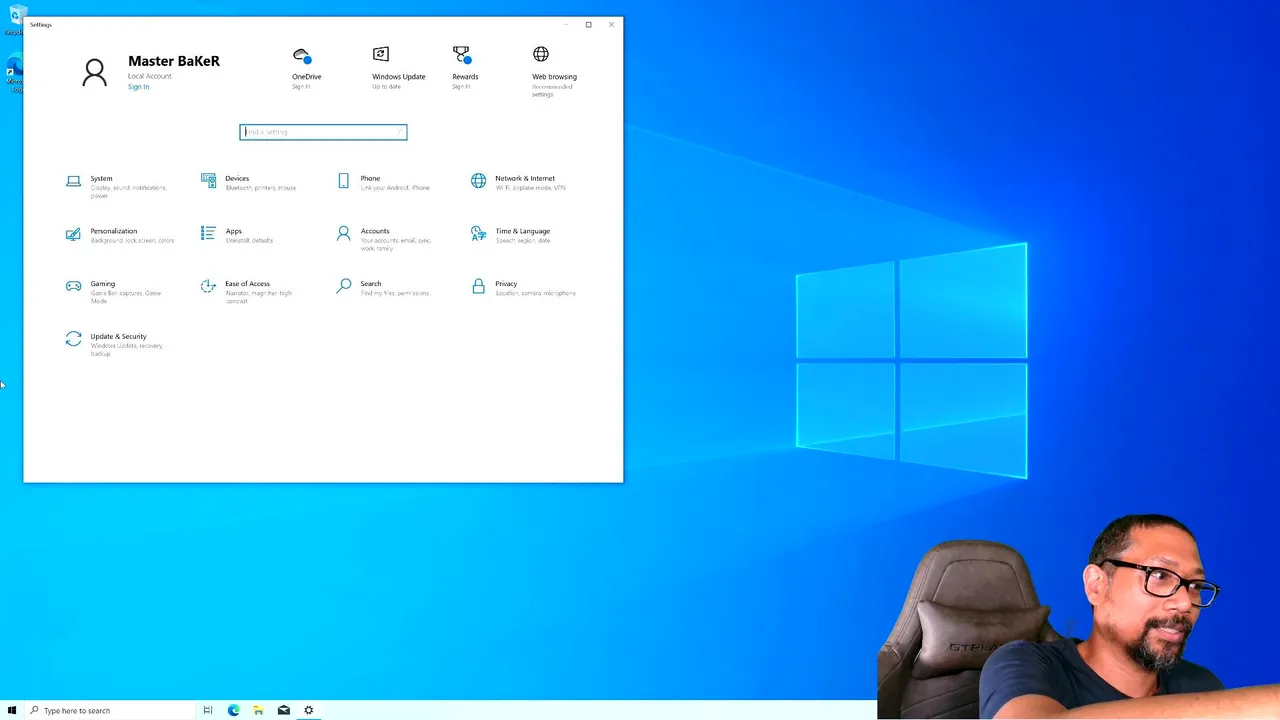Viewport: 1280px width, 720px height.
Task: Open Update & Security settings
Action: tap(116, 344)
